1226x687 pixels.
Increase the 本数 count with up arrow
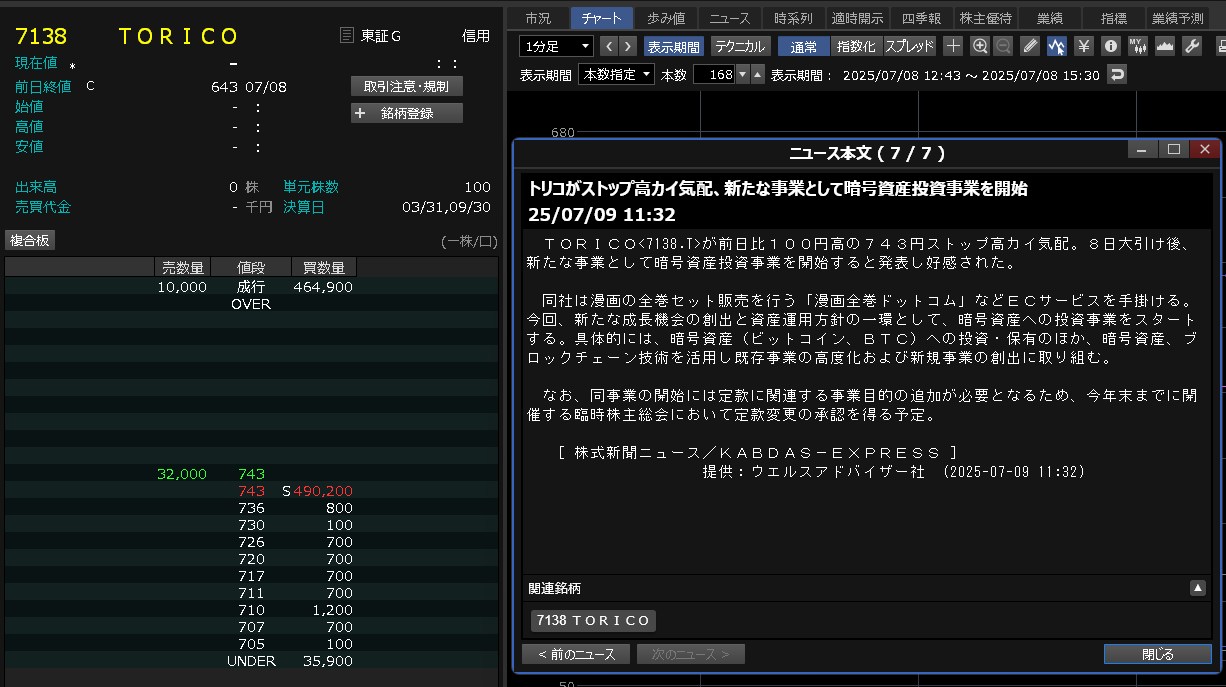click(757, 75)
